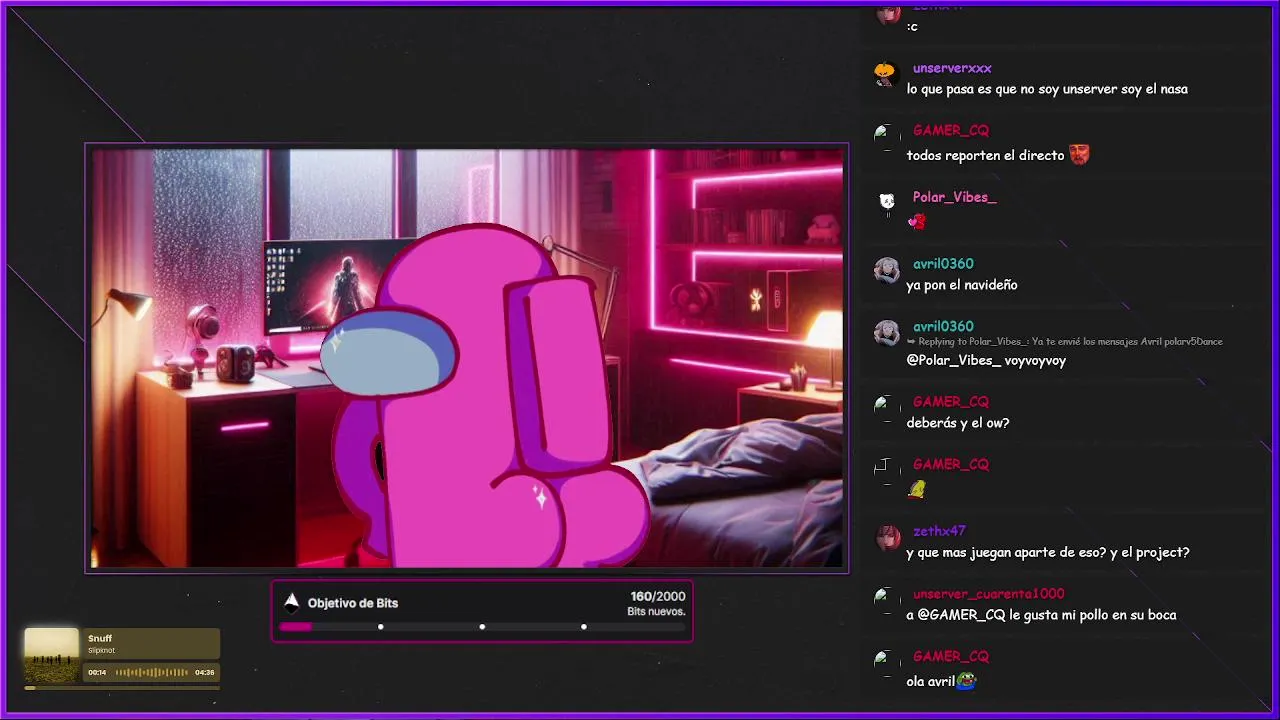1280x720 pixels.
Task: Click the song title "Snuff"
Action: point(100,638)
